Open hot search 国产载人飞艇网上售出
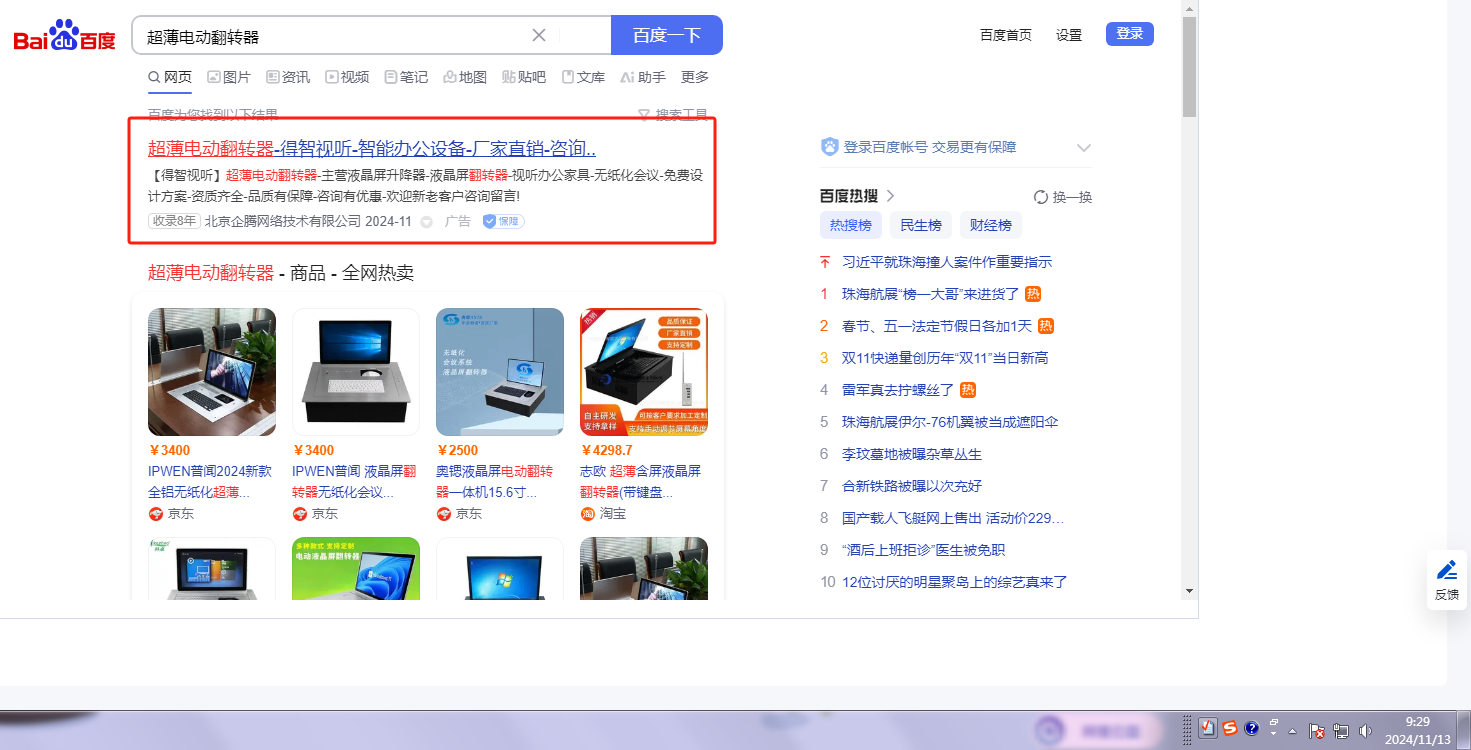1471x750 pixels. pyautogui.click(x=953, y=518)
